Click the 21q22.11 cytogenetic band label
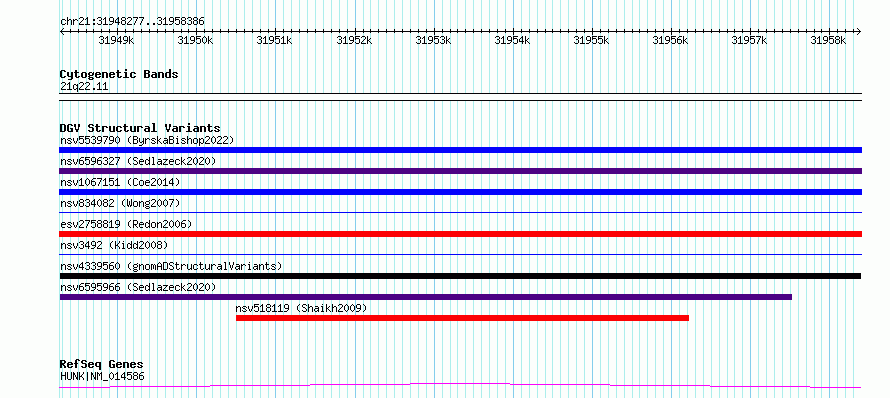This screenshot has height=398, width=890. pos(84,86)
